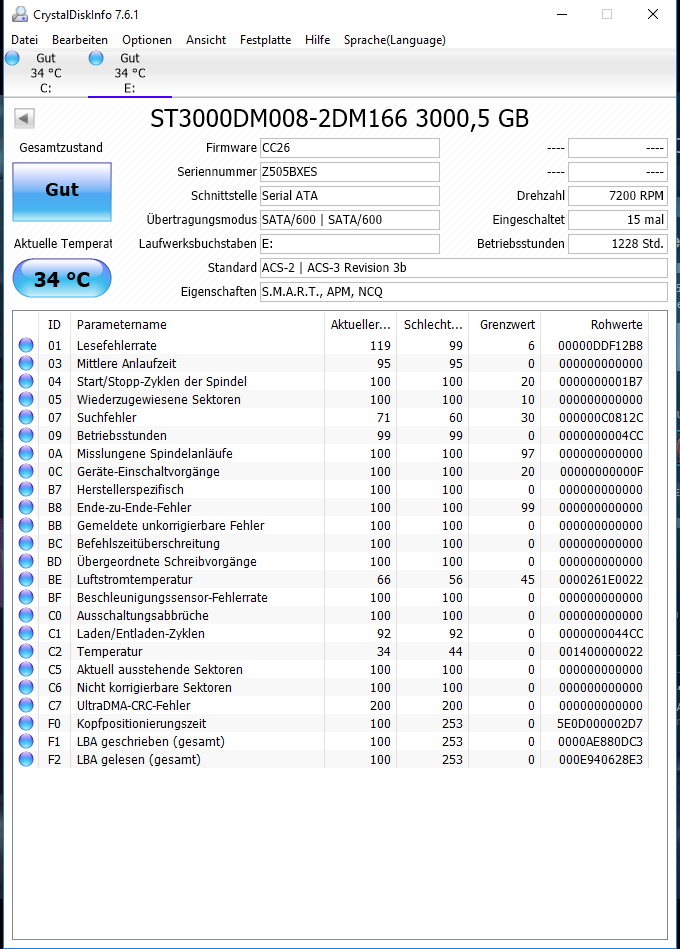Click the Eigenschaften field S.M.A.R.T., APM, NCQ
This screenshot has width=680, height=949.
click(x=463, y=292)
